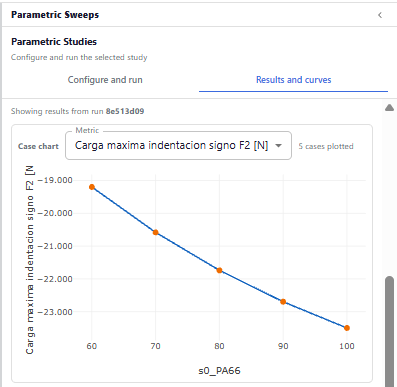Click the Case chart label
The width and height of the screenshot is (397, 387).
[x=38, y=146]
